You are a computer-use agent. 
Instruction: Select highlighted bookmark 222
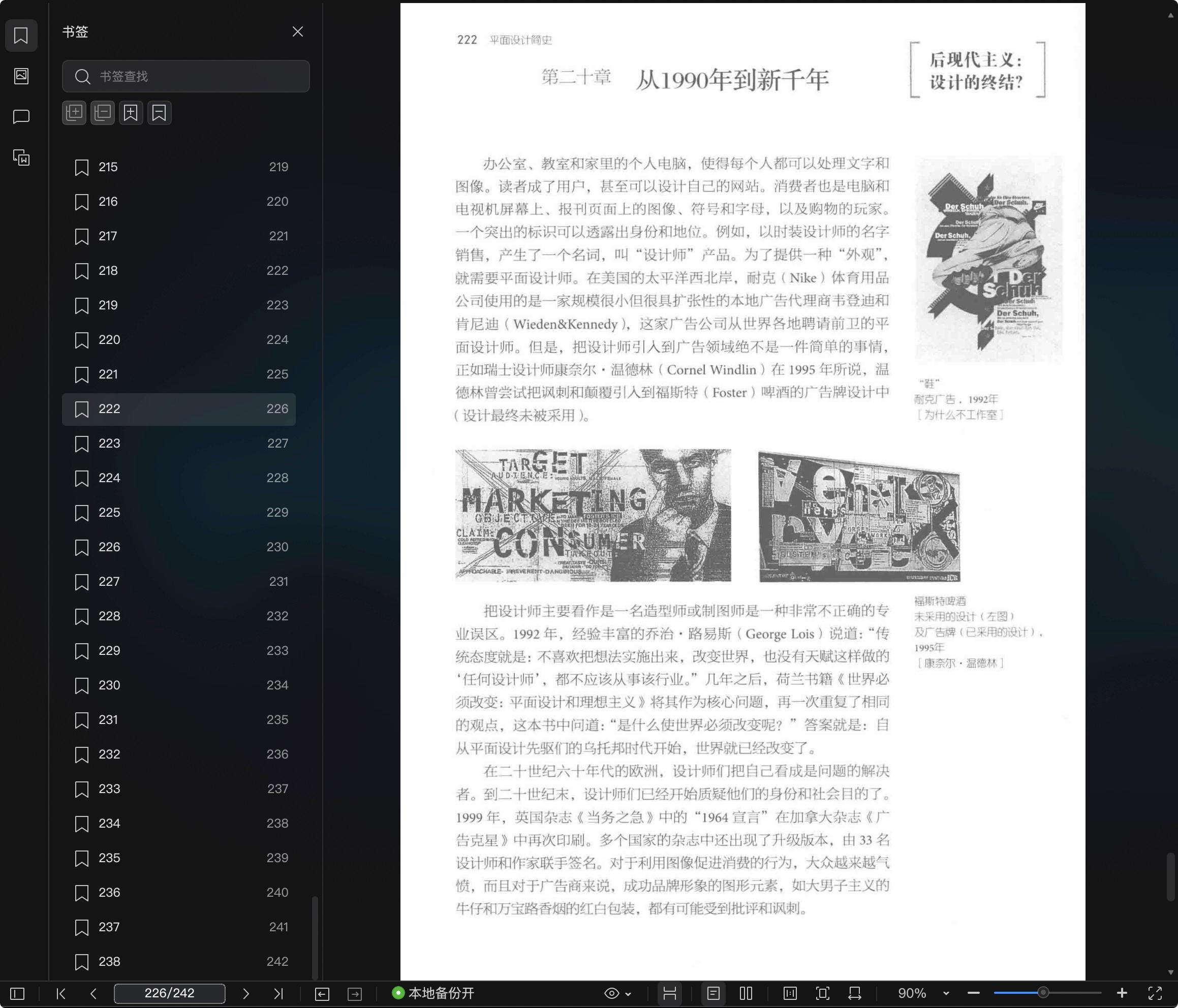(x=178, y=409)
